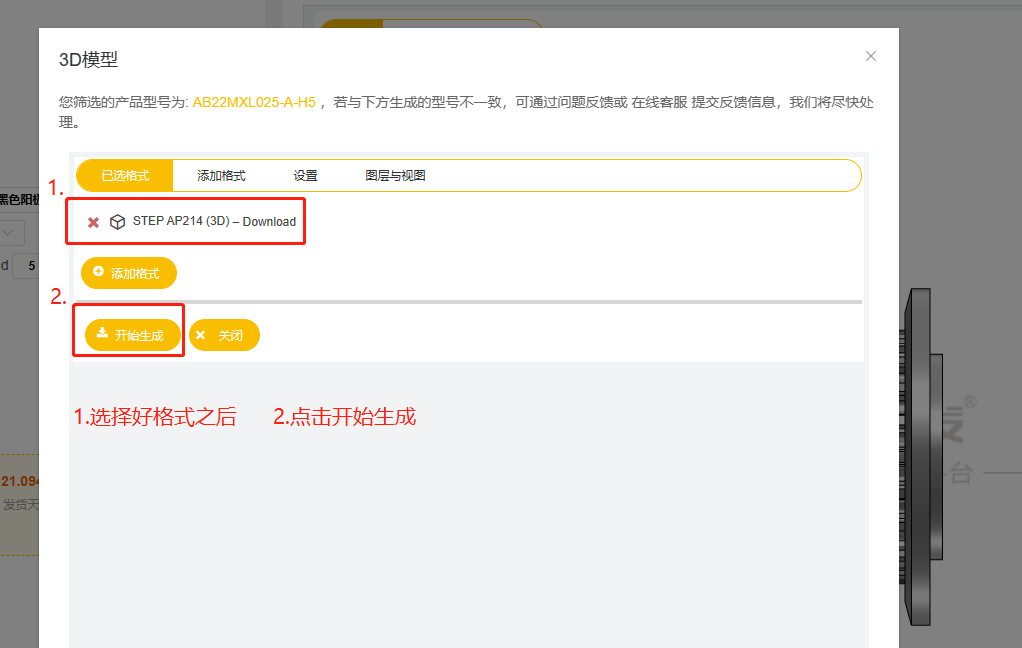Select the 已选格式 tab

[123, 175]
